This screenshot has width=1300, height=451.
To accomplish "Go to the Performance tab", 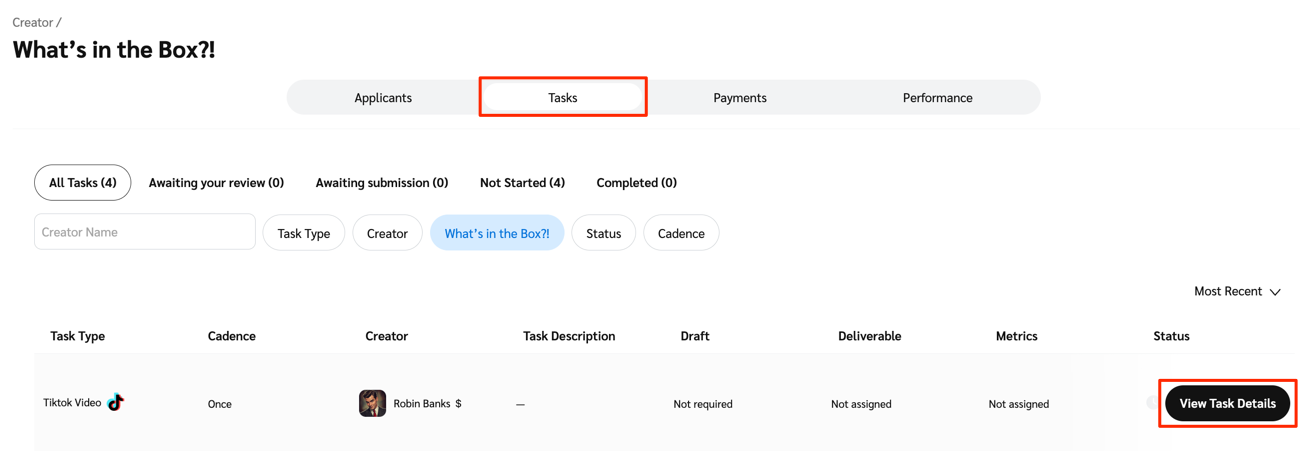I will (937, 98).
